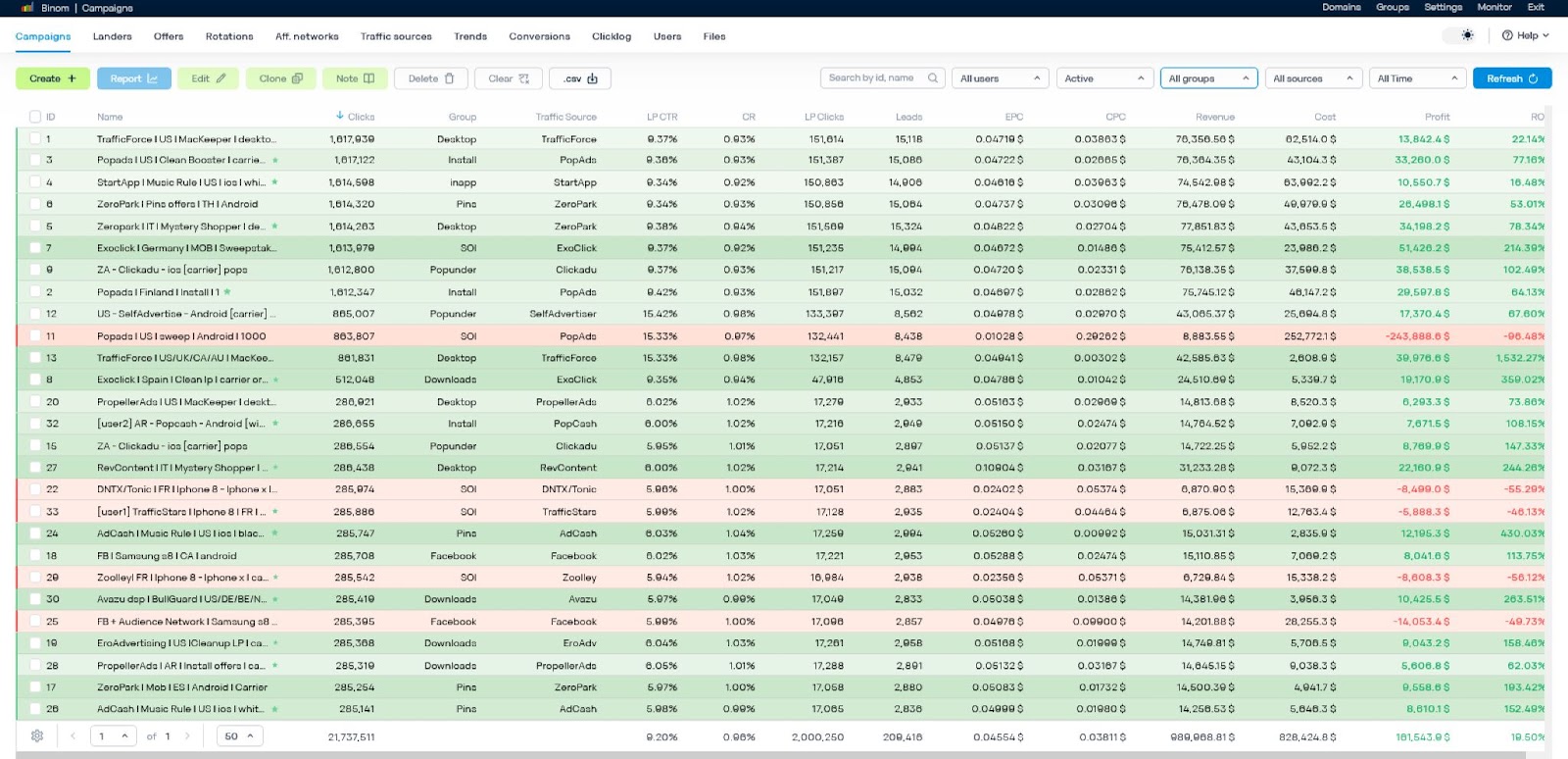
Task: Click the Delete button
Action: [x=431, y=78]
